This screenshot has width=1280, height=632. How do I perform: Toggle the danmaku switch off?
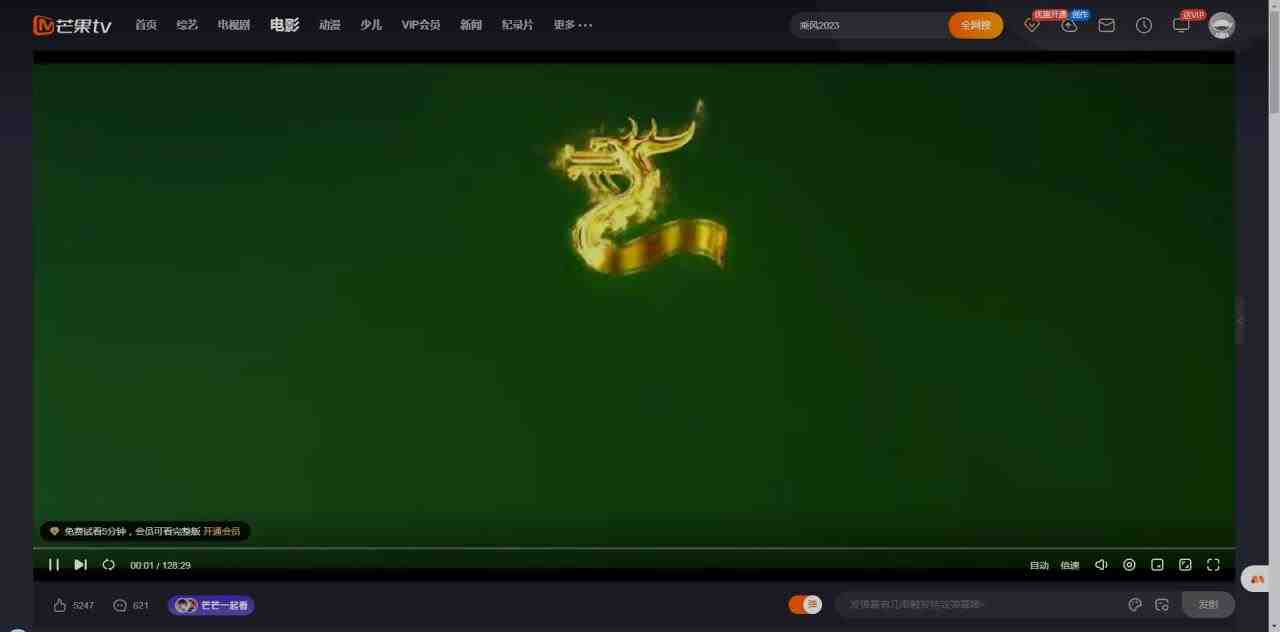[x=805, y=604]
